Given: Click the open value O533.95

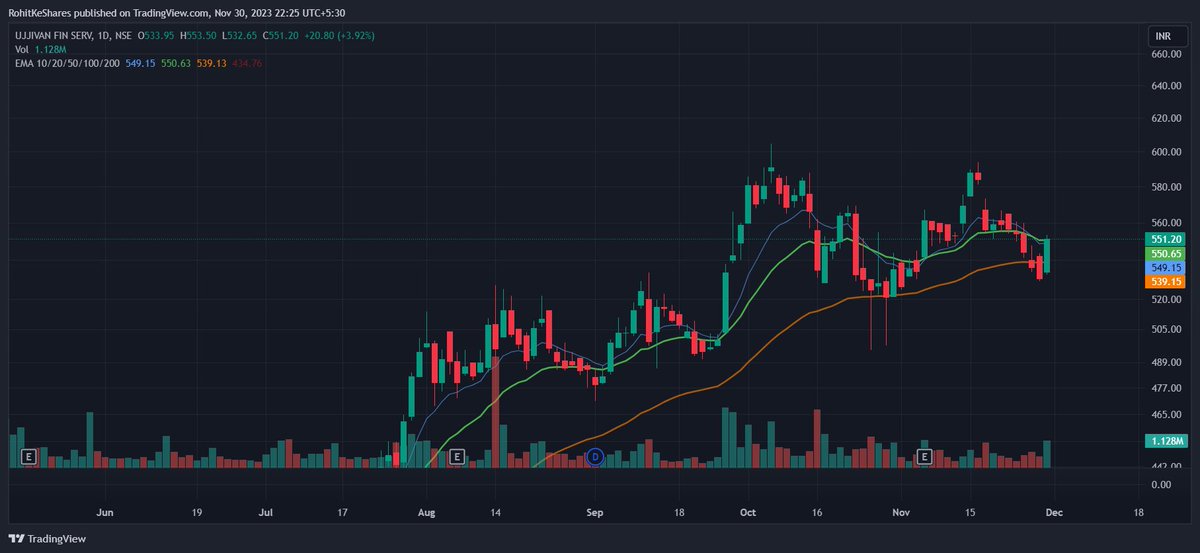Looking at the screenshot, I should pos(157,35).
